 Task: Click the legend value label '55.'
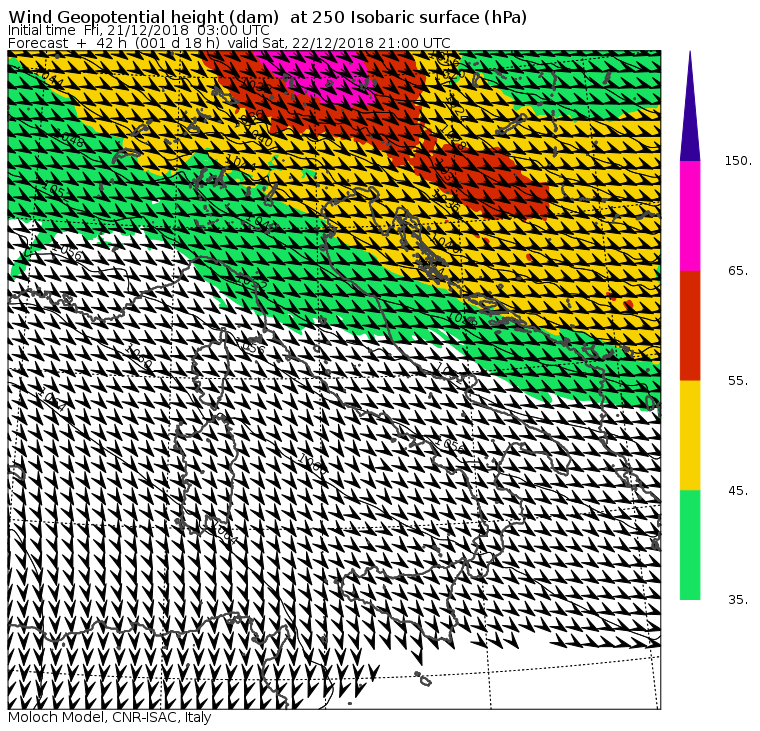point(738,381)
